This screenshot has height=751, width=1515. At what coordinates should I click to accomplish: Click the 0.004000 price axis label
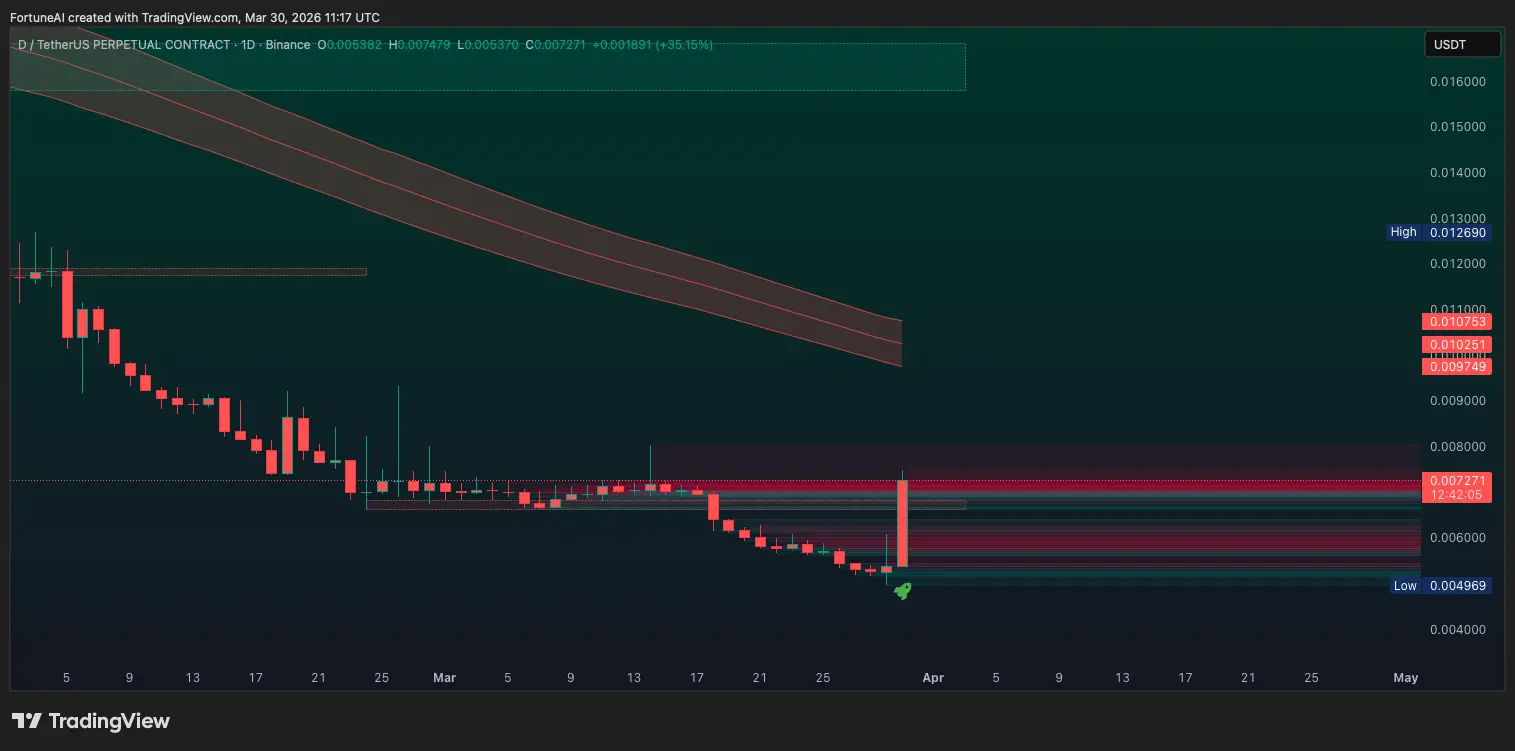pyautogui.click(x=1458, y=630)
